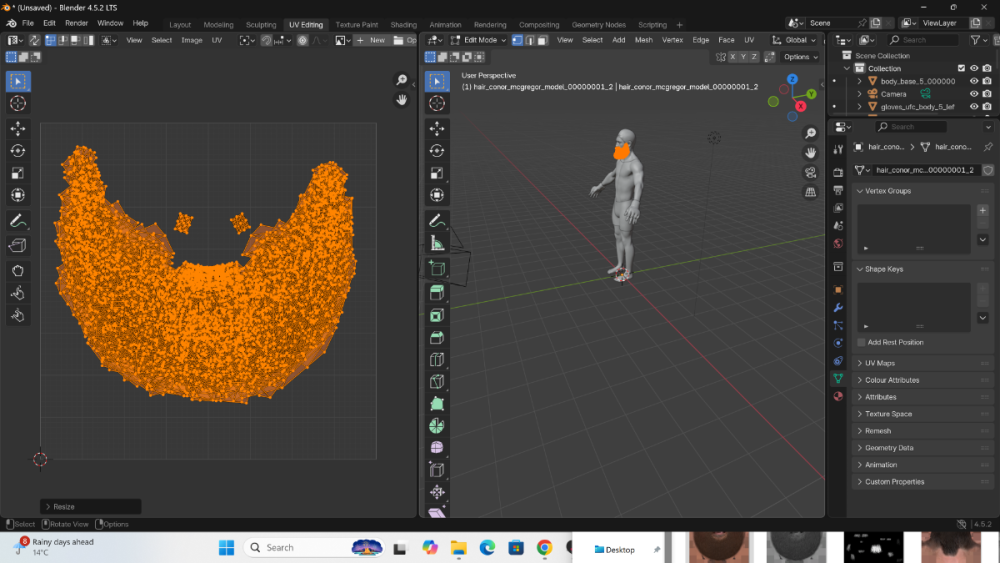Open the Mesh menu in 3D viewport
Screen dimensions: 1000x563
coord(643,40)
